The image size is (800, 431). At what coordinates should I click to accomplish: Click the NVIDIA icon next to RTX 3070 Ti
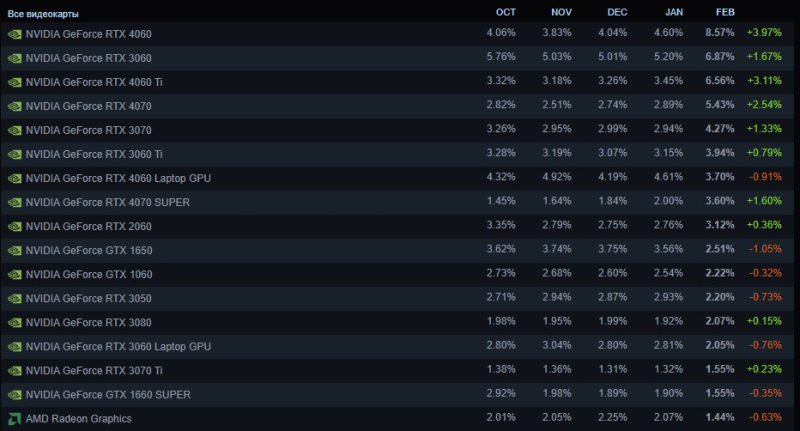tap(14, 370)
